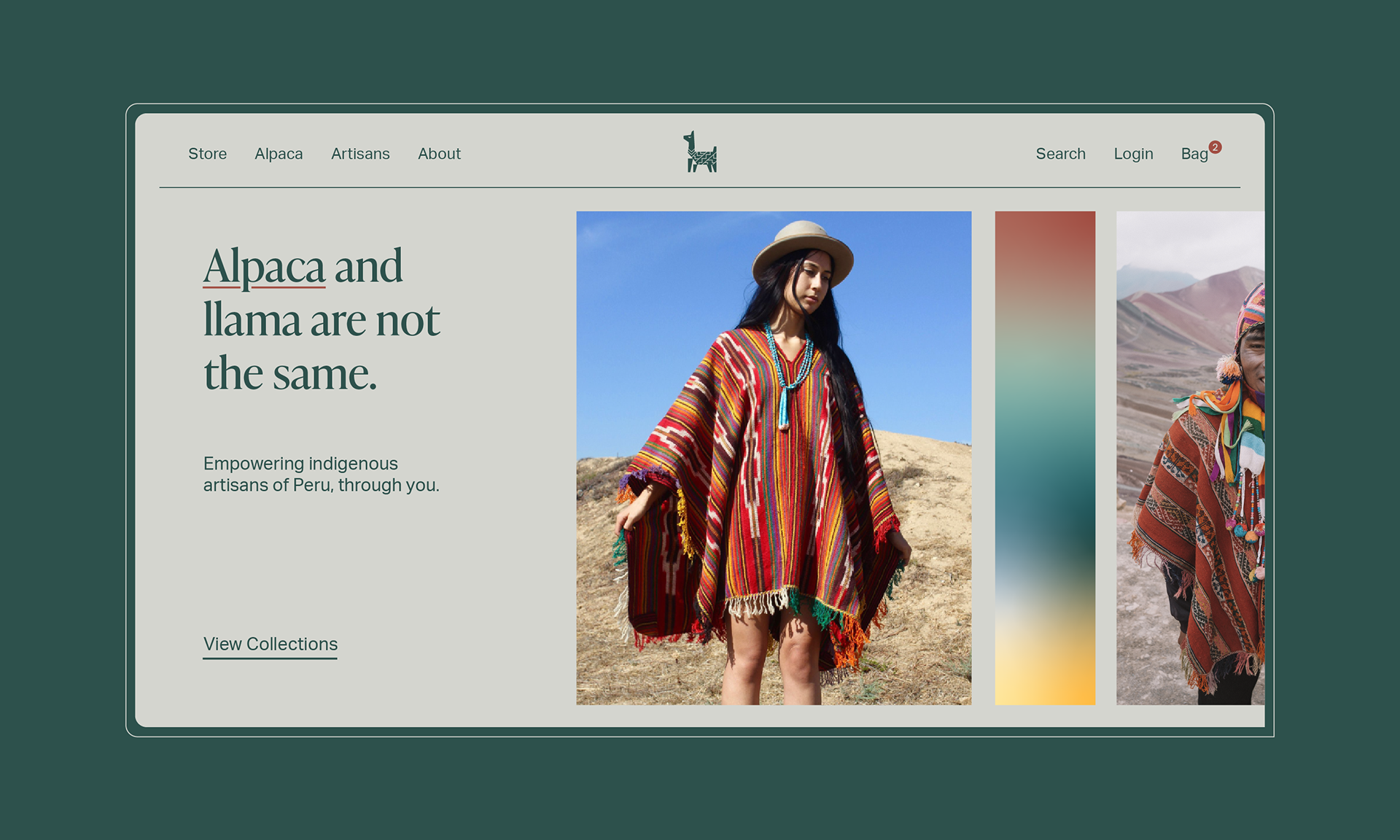This screenshot has height=840, width=1400.
Task: Open the woman in striped poncho photo
Action: 774,458
